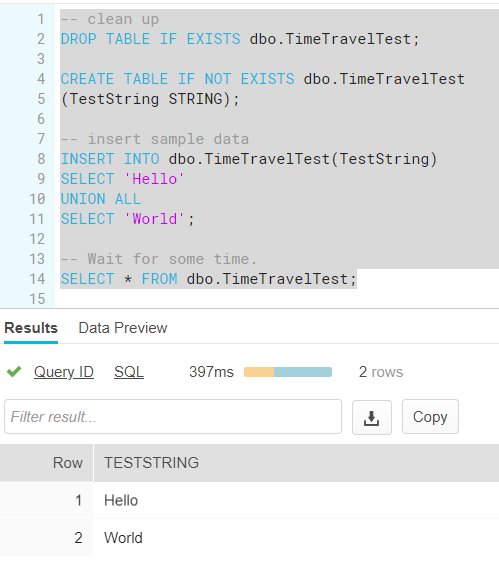Click line number 14 in the gutter

37,279
